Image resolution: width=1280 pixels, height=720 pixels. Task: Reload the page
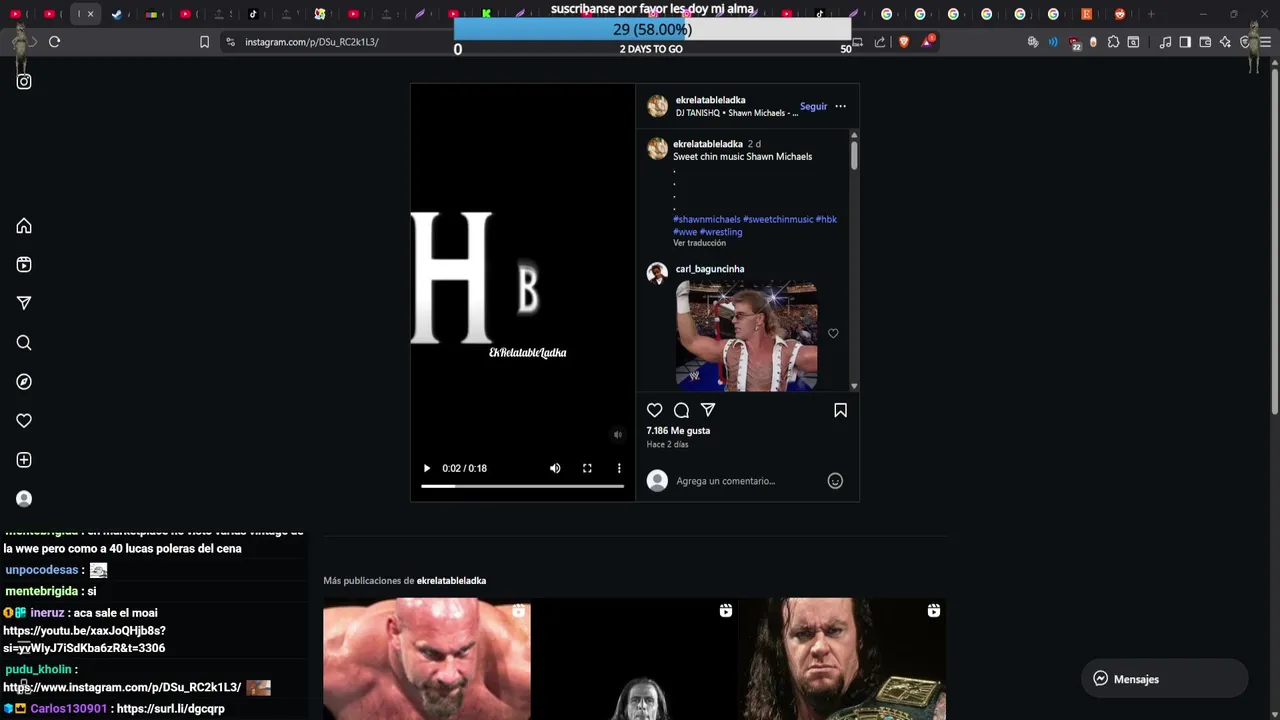tap(54, 42)
